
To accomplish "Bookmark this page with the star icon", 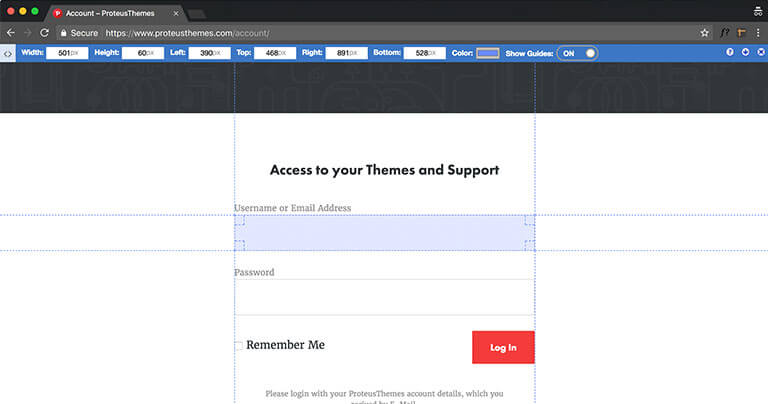I will [704, 33].
